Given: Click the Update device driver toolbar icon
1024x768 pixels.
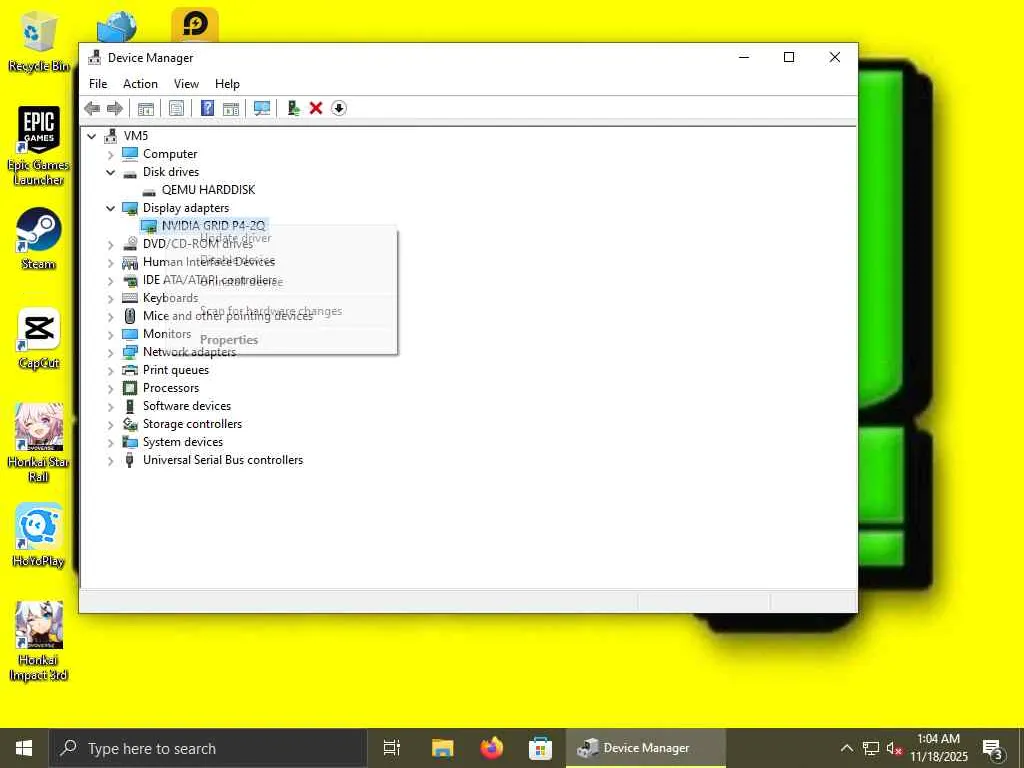Looking at the screenshot, I should click(294, 108).
